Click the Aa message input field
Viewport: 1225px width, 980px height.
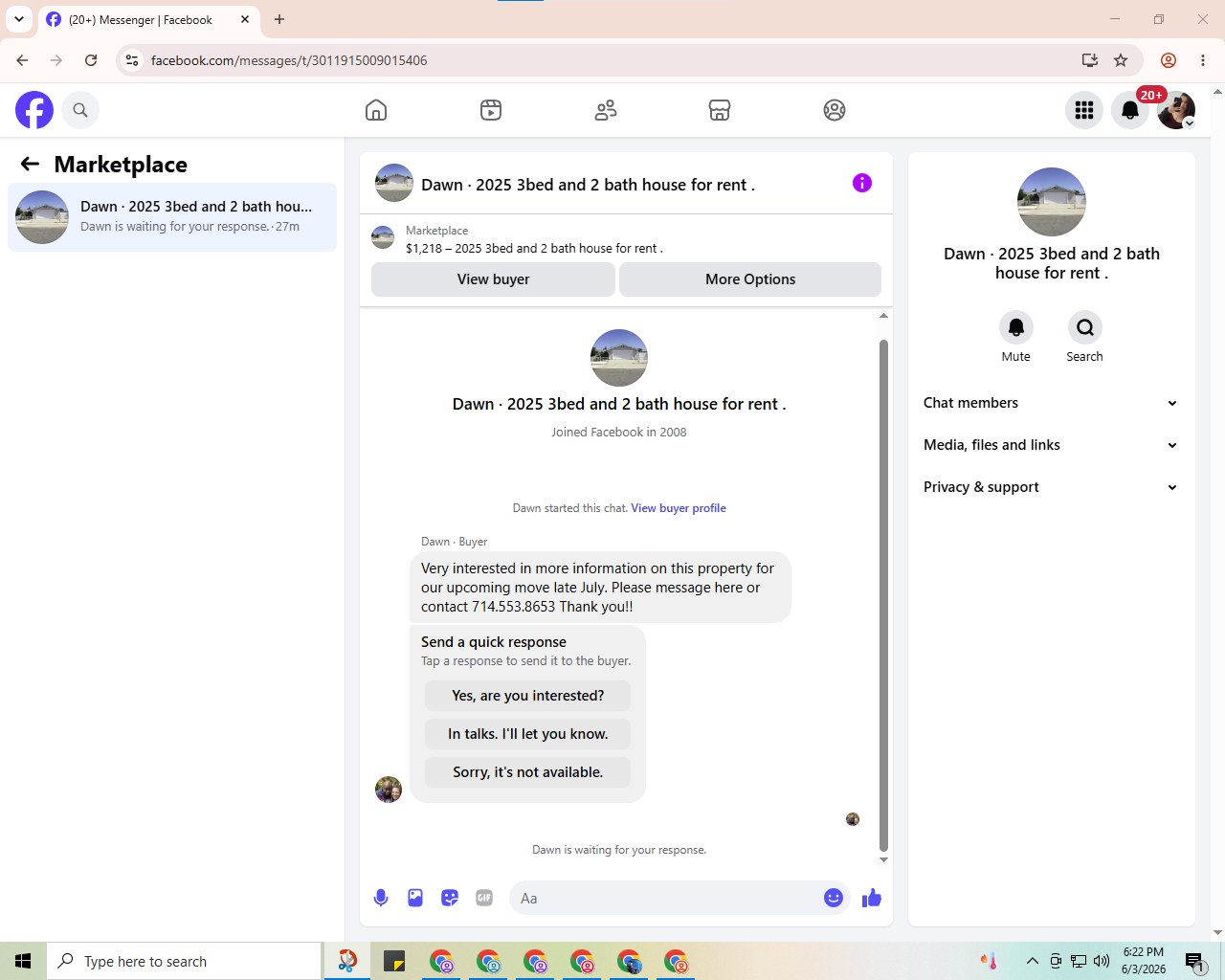tap(665, 898)
